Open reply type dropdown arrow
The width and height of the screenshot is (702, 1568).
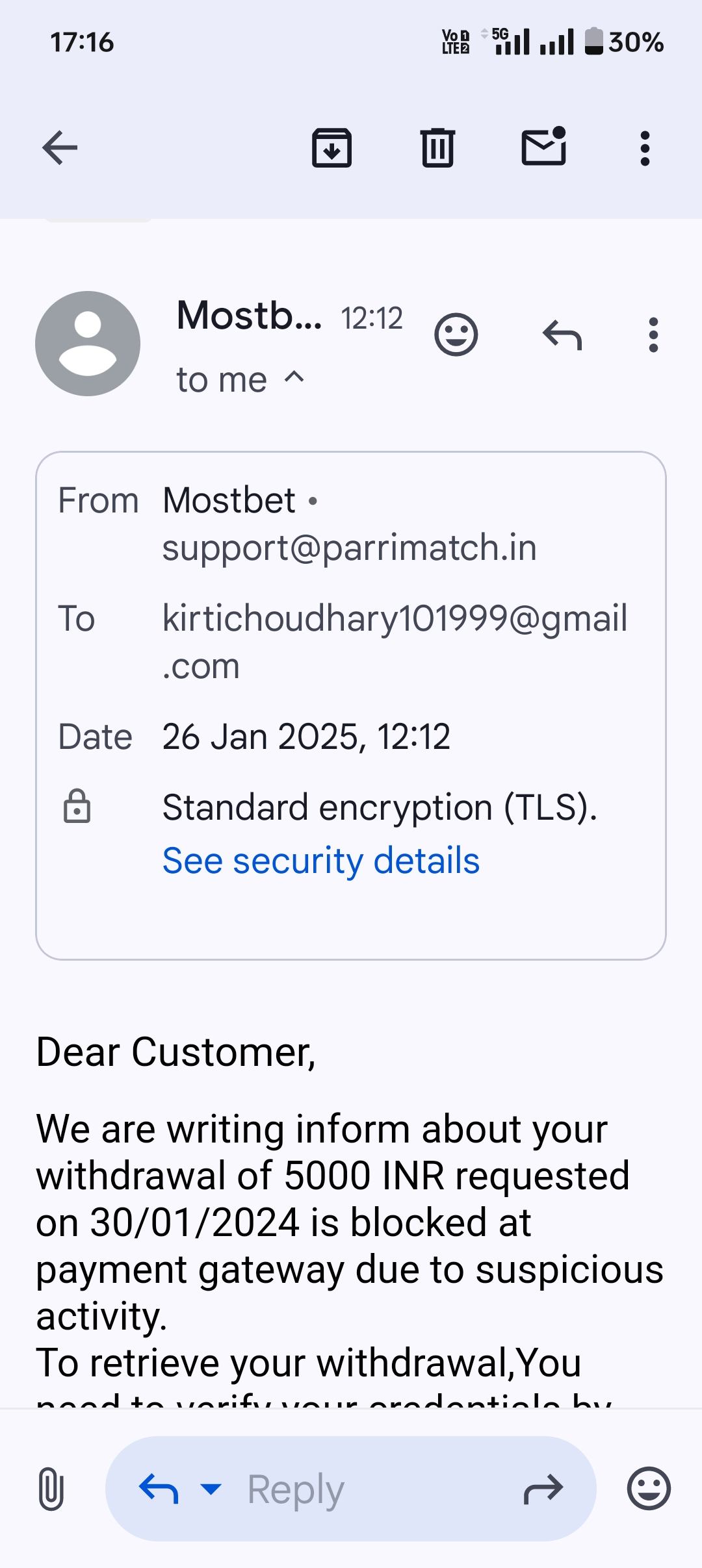210,1488
